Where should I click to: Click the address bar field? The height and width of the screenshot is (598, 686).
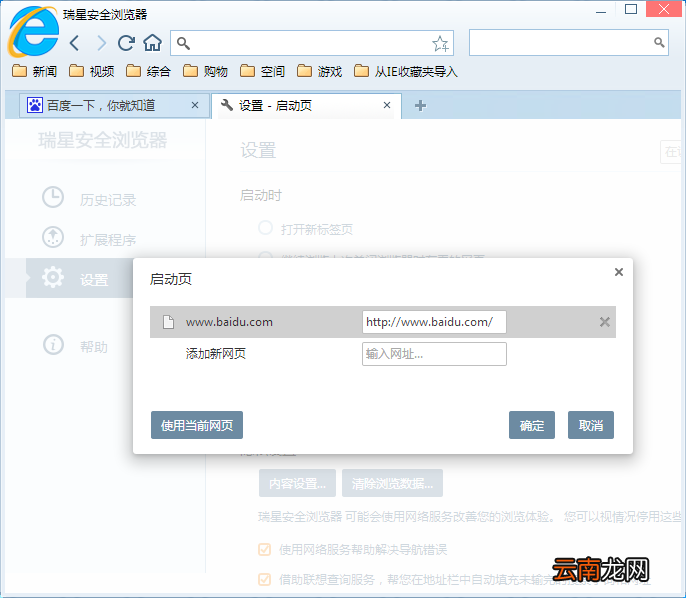pyautogui.click(x=312, y=43)
